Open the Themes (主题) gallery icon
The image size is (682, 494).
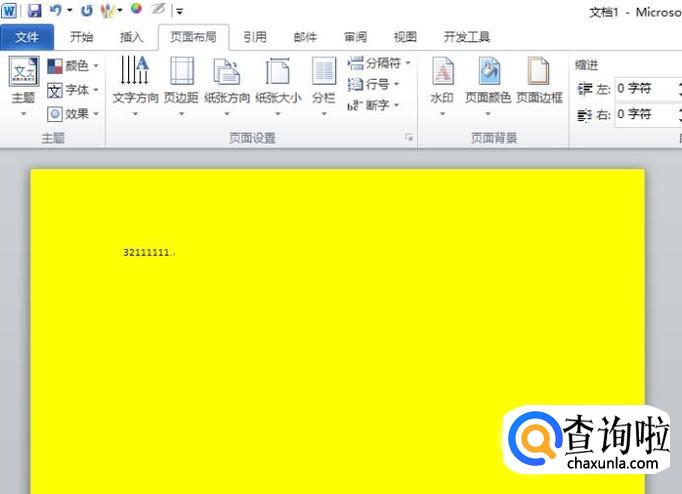pos(23,76)
